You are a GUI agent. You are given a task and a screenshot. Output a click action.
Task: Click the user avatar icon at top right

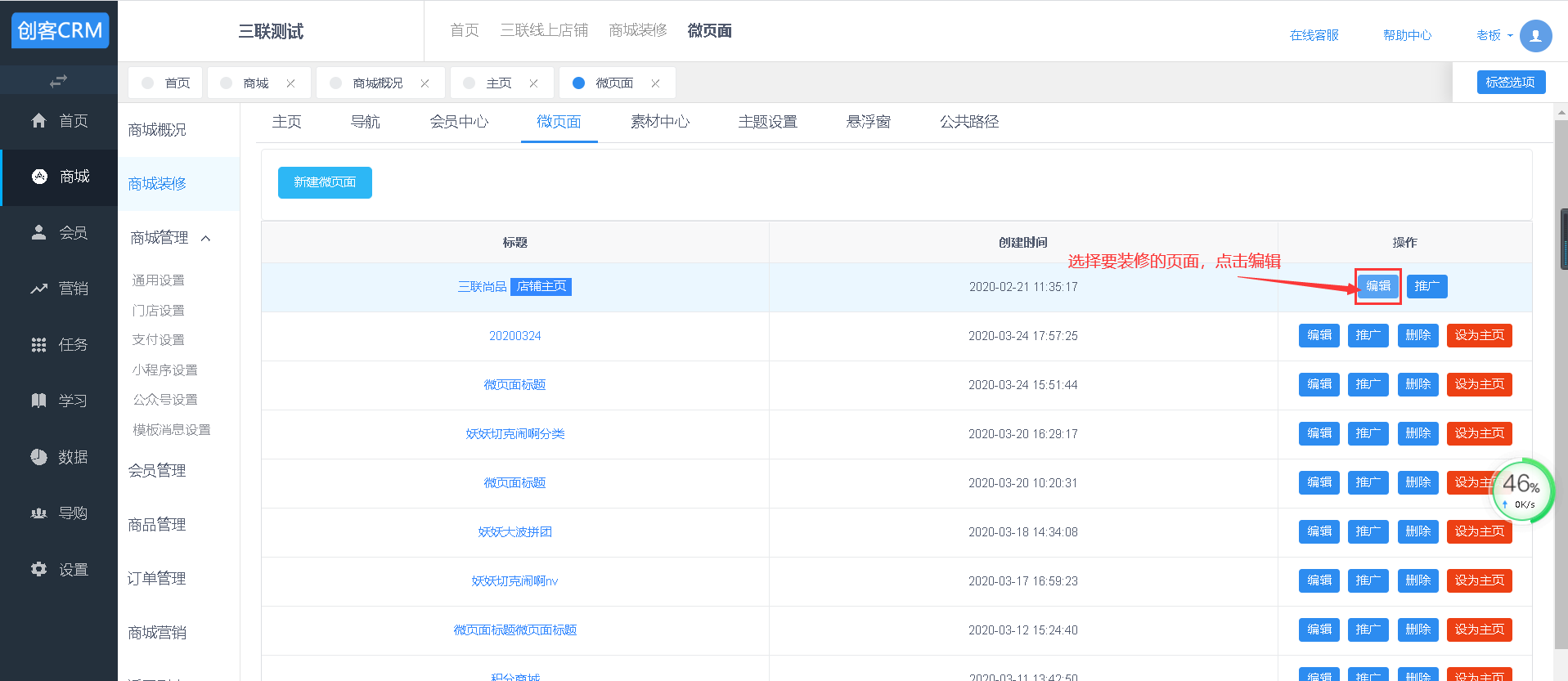1535,35
